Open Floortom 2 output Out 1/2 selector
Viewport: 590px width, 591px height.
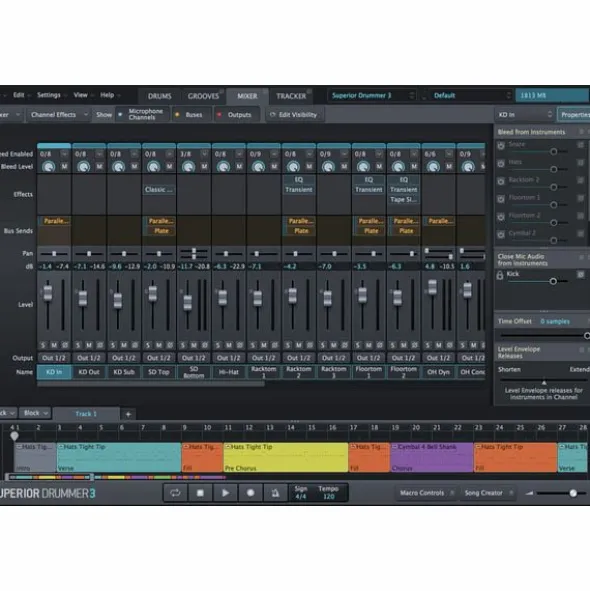click(x=403, y=358)
